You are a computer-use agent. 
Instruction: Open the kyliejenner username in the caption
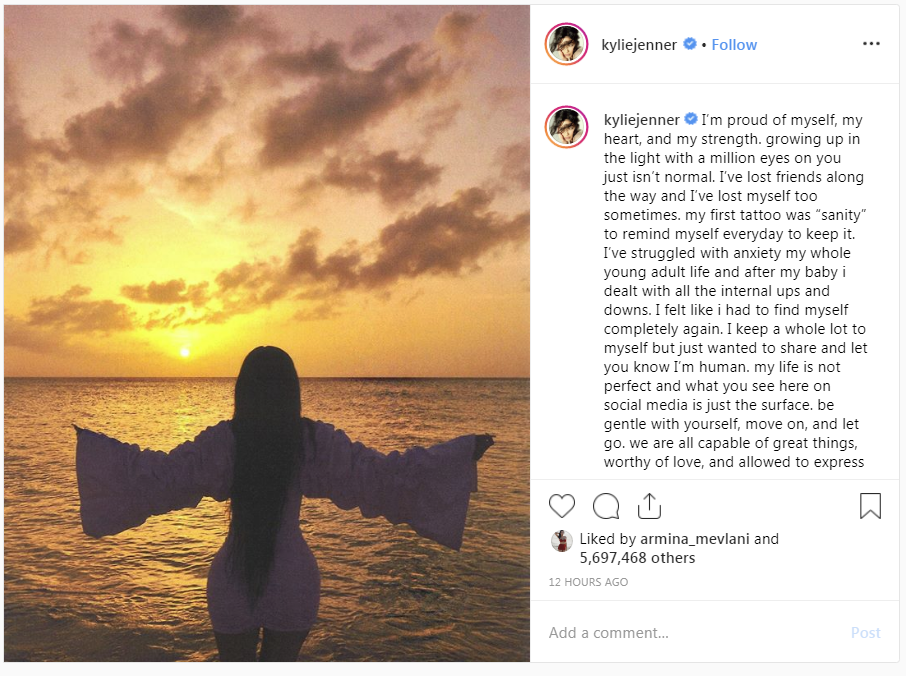click(640, 120)
